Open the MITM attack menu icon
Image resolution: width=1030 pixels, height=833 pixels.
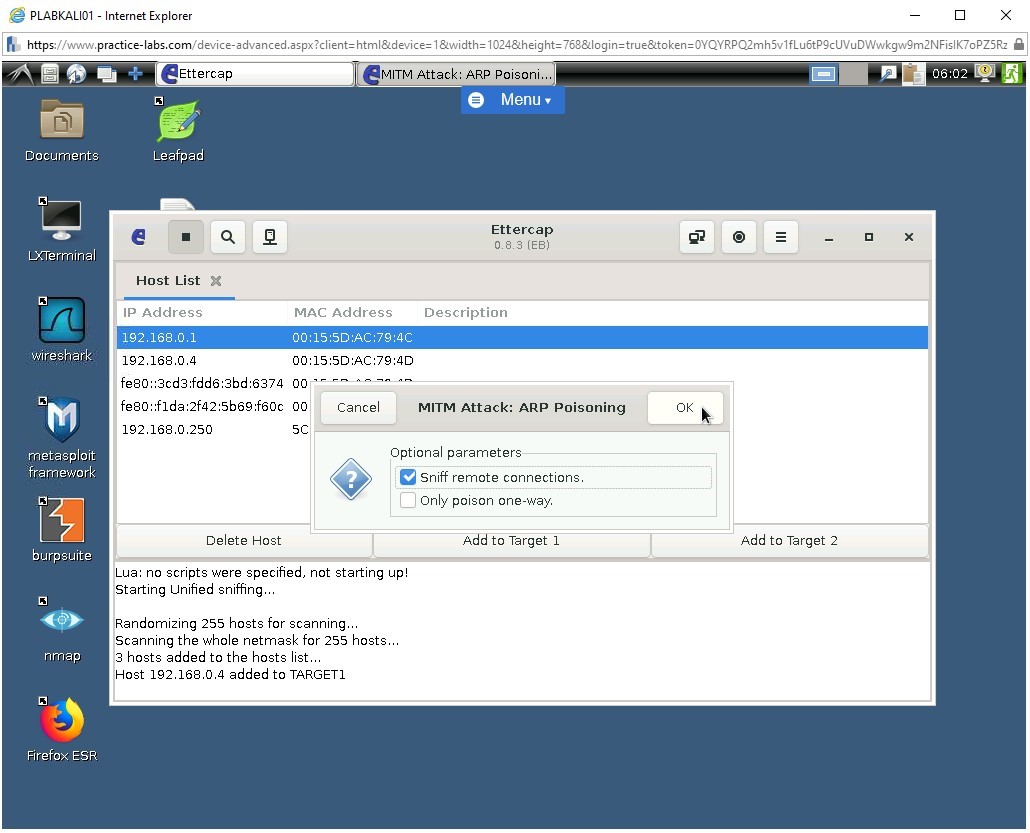(x=697, y=237)
